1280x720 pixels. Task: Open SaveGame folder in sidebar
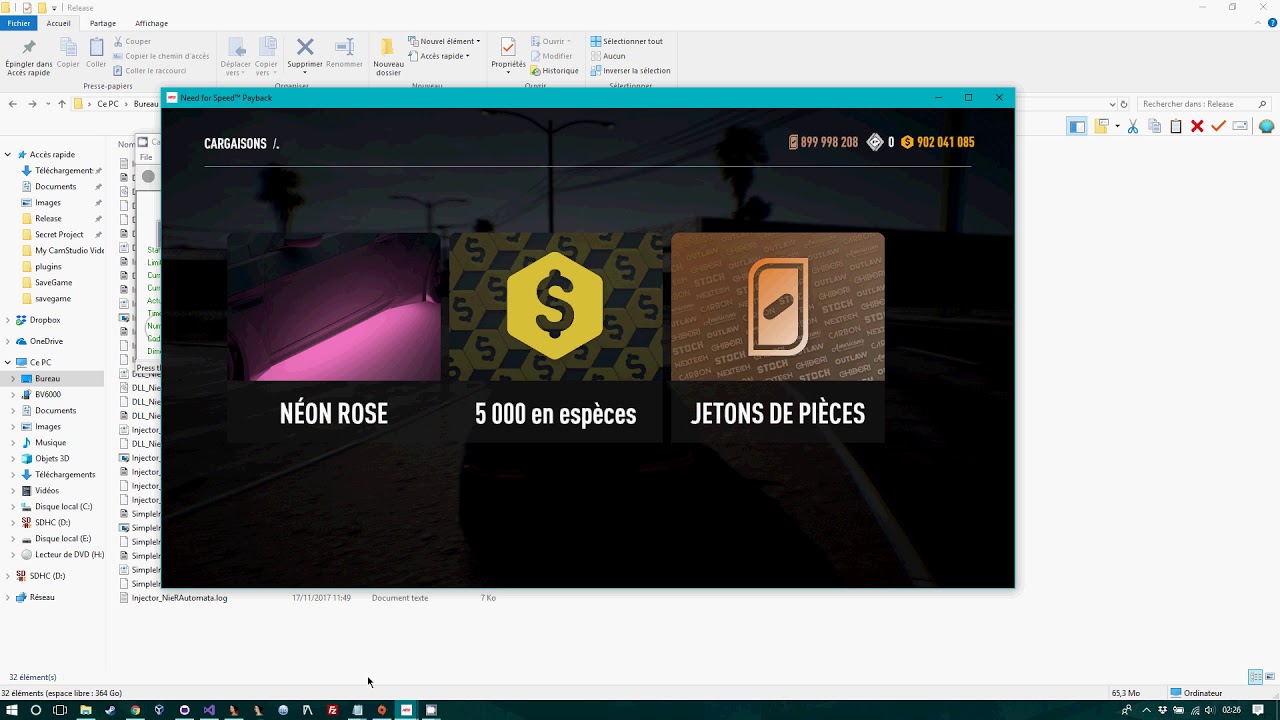53,283
